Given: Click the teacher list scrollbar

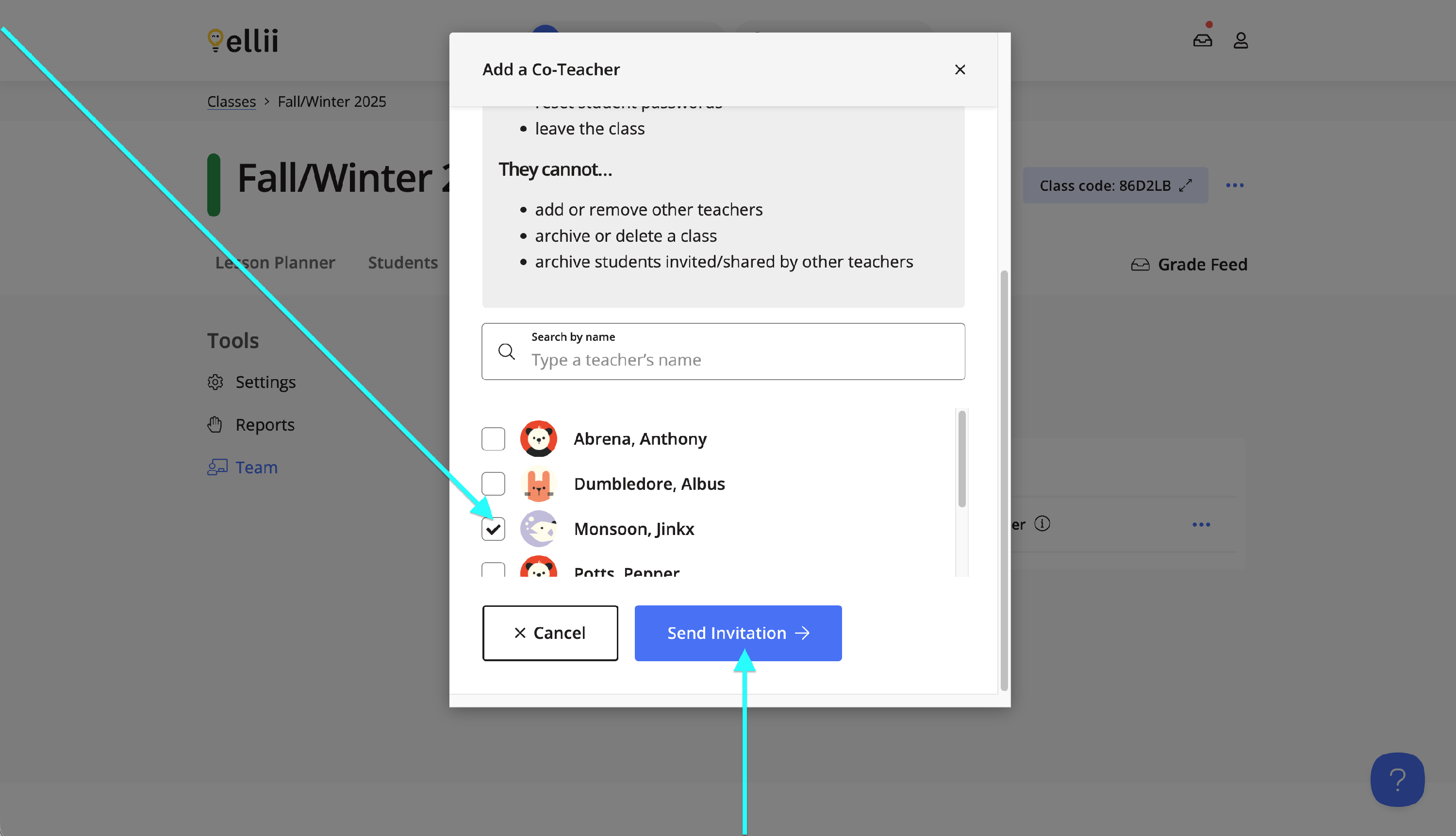Looking at the screenshot, I should [961, 459].
